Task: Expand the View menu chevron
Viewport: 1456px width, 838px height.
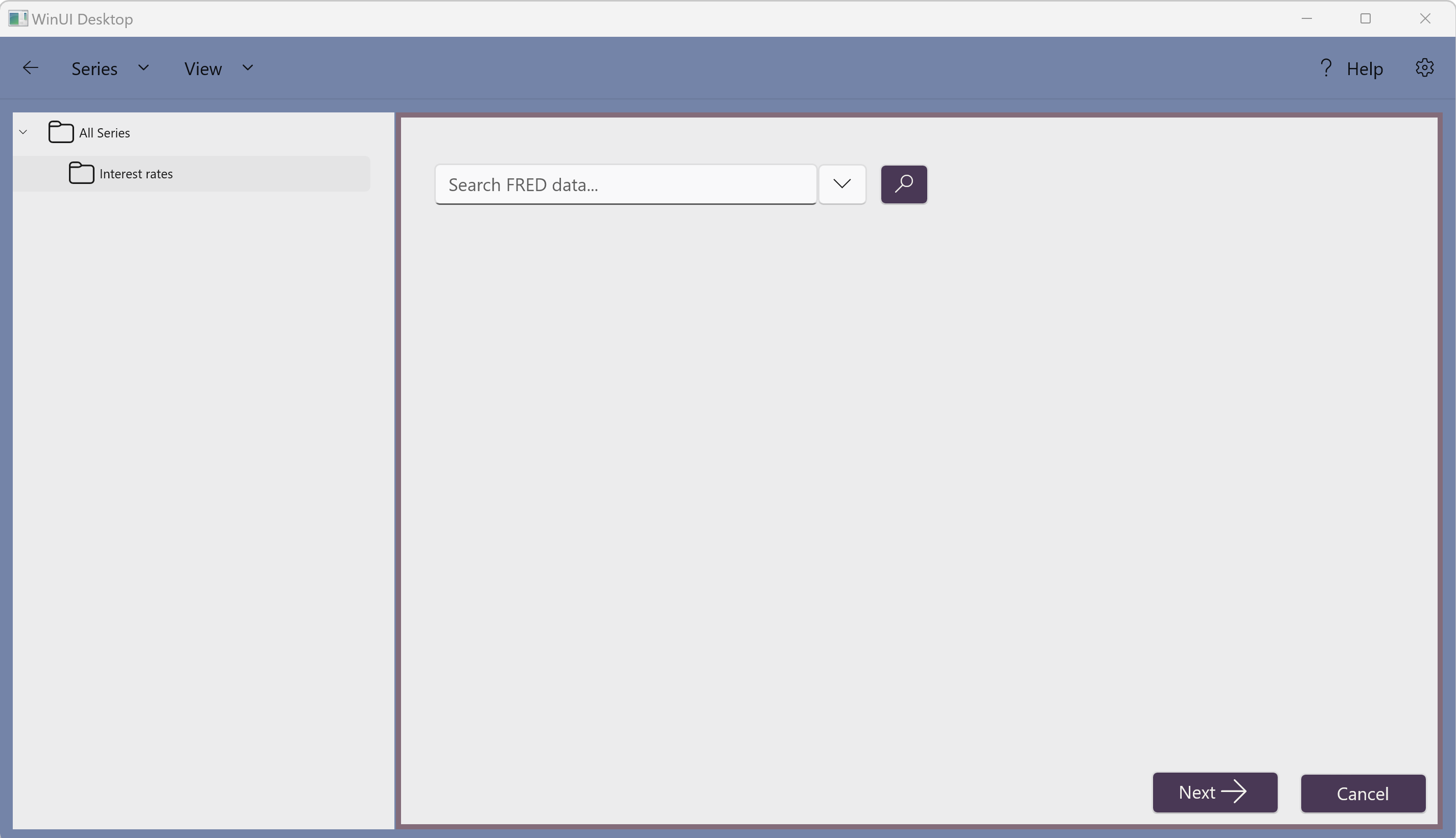Action: click(x=248, y=68)
